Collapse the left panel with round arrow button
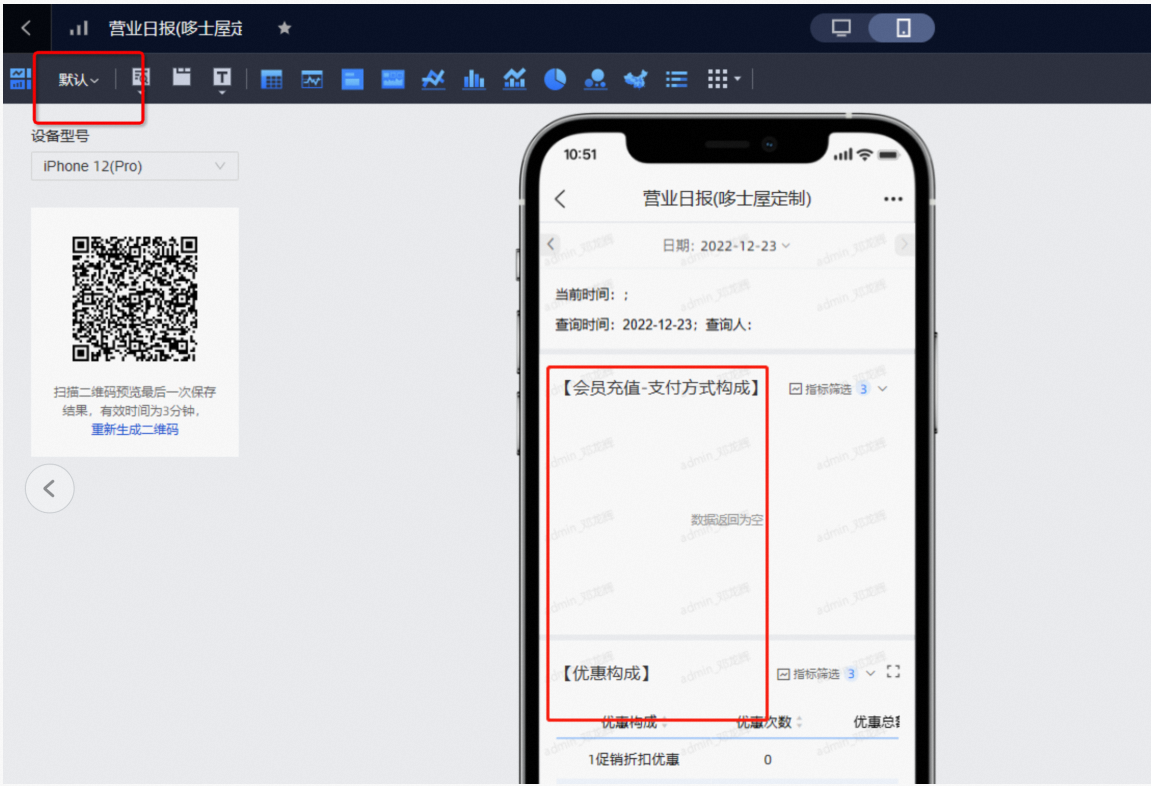Image resolution: width=1151 pixels, height=786 pixels. (x=49, y=489)
